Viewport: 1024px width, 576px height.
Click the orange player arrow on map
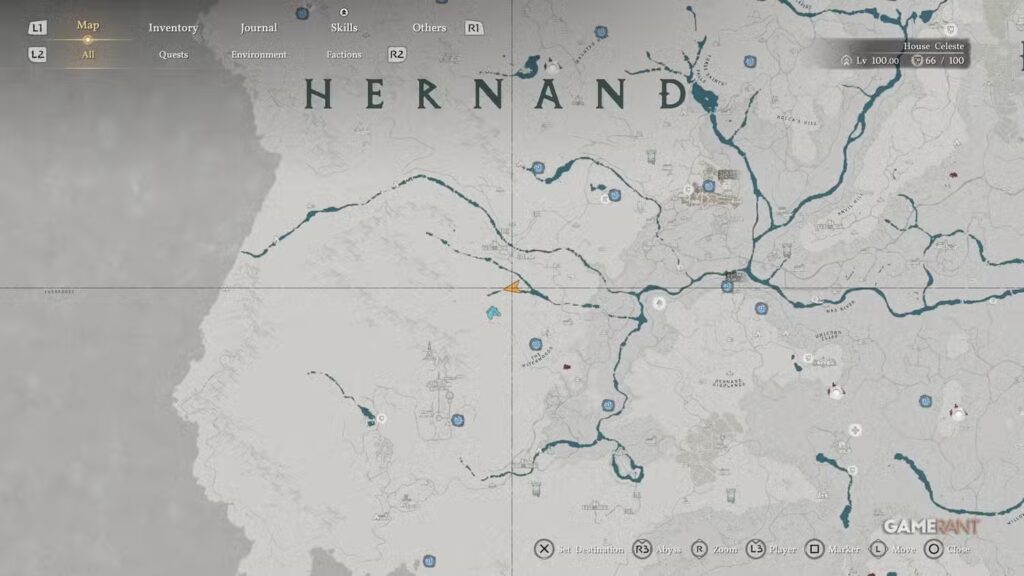click(511, 288)
